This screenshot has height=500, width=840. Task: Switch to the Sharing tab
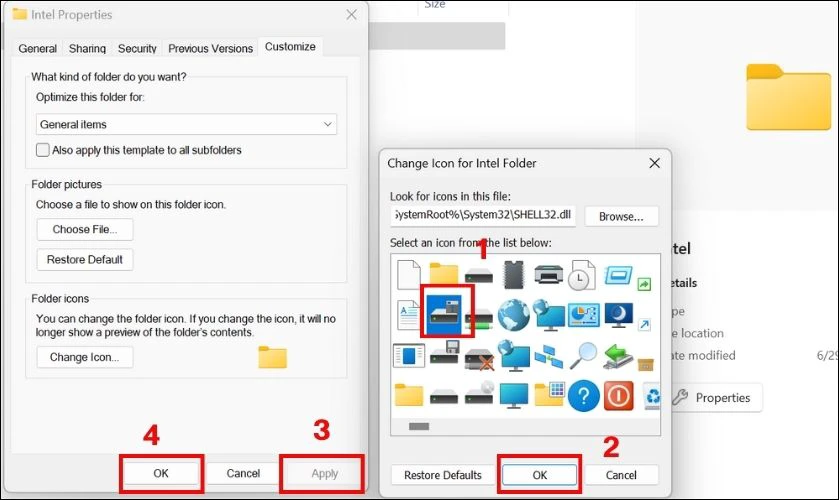[87, 48]
